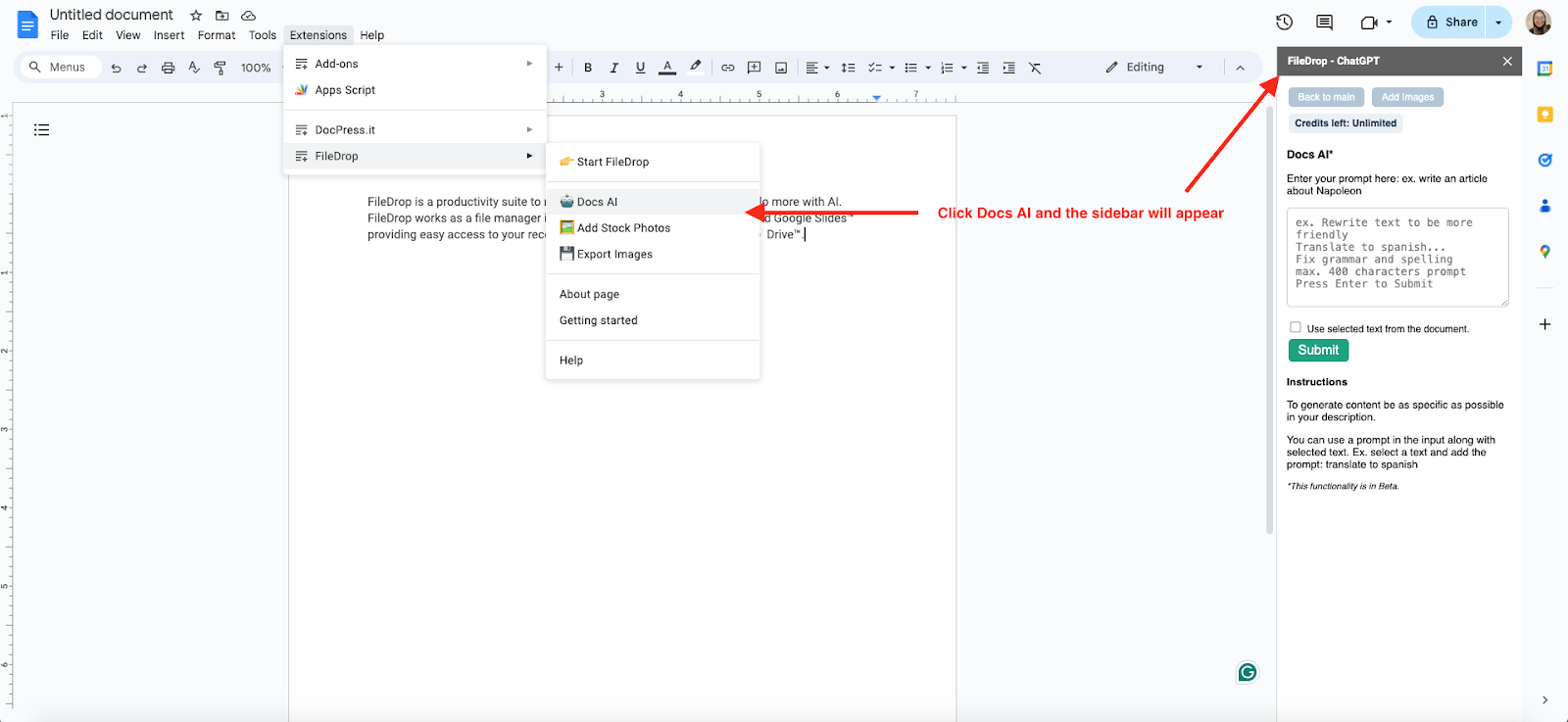Print the document using printer icon
Viewport: 1568px width, 722px height.
[x=169, y=68]
